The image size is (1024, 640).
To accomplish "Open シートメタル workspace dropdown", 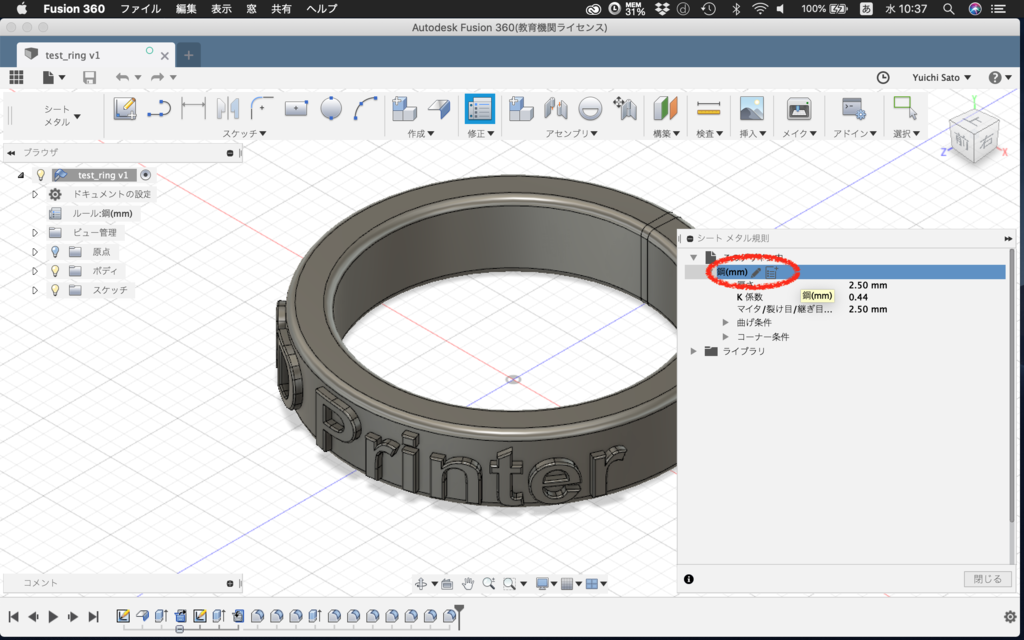I will coord(62,116).
